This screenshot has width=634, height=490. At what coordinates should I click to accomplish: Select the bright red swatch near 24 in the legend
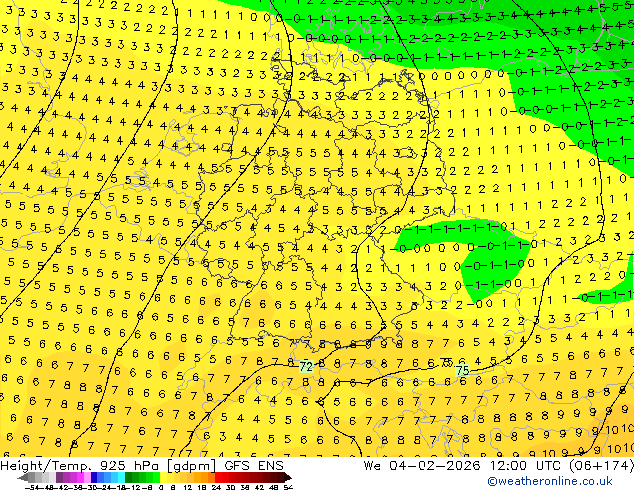coord(218,477)
